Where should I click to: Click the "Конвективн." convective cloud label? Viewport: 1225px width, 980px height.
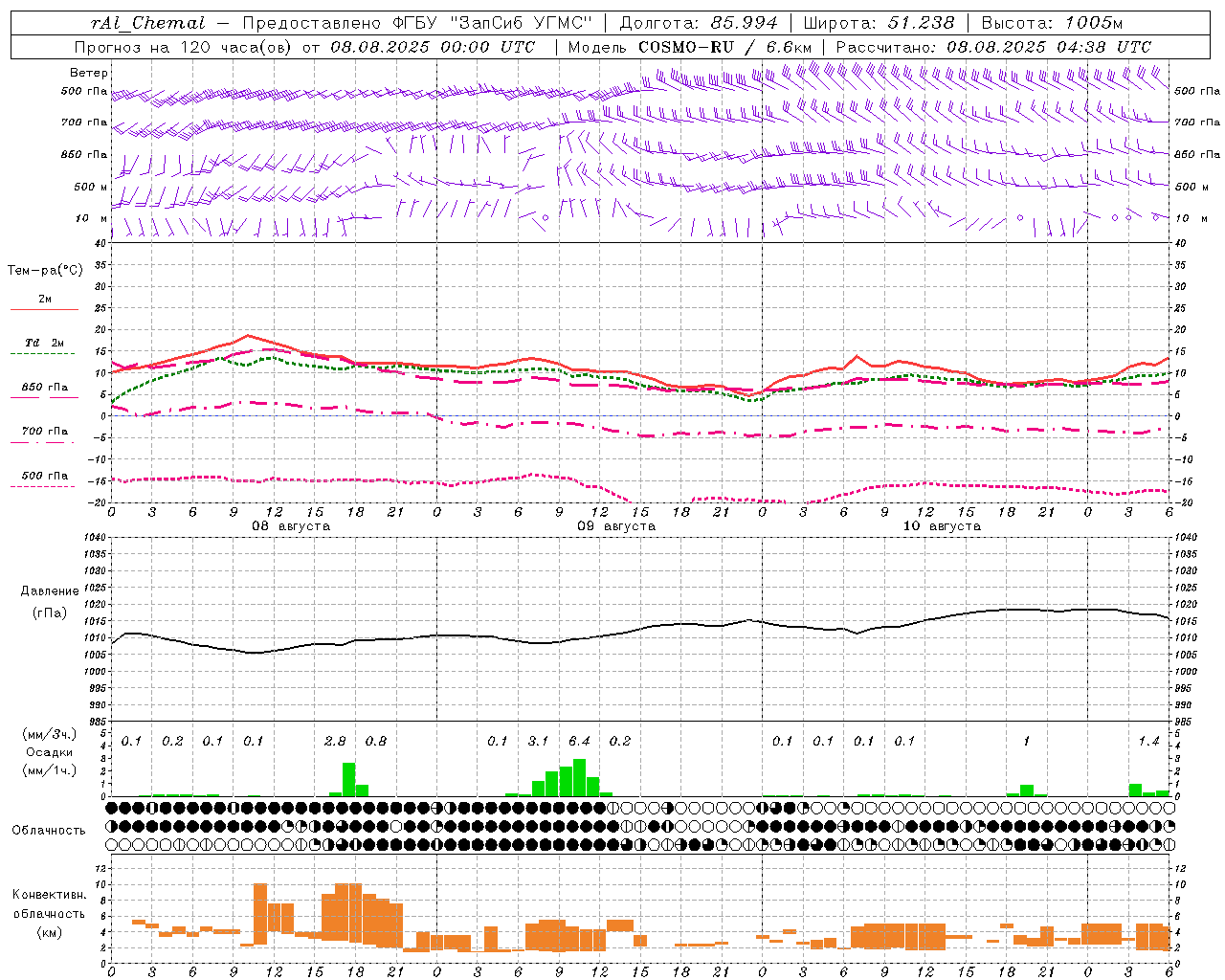pos(49,895)
